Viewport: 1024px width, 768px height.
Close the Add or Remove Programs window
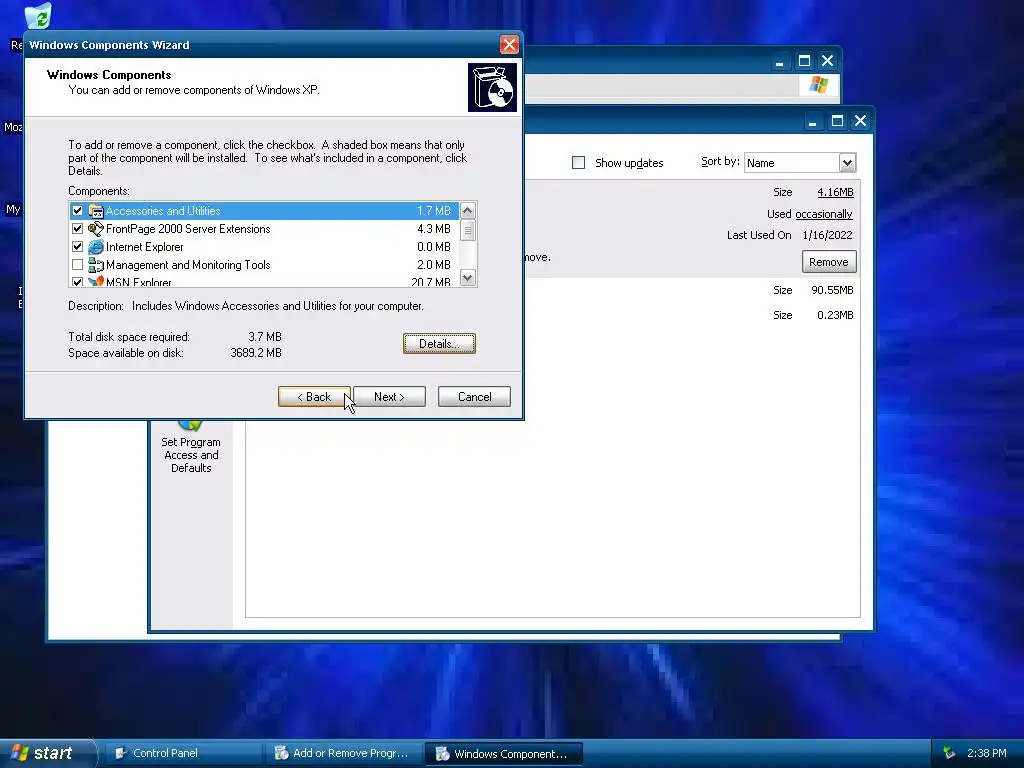point(861,121)
